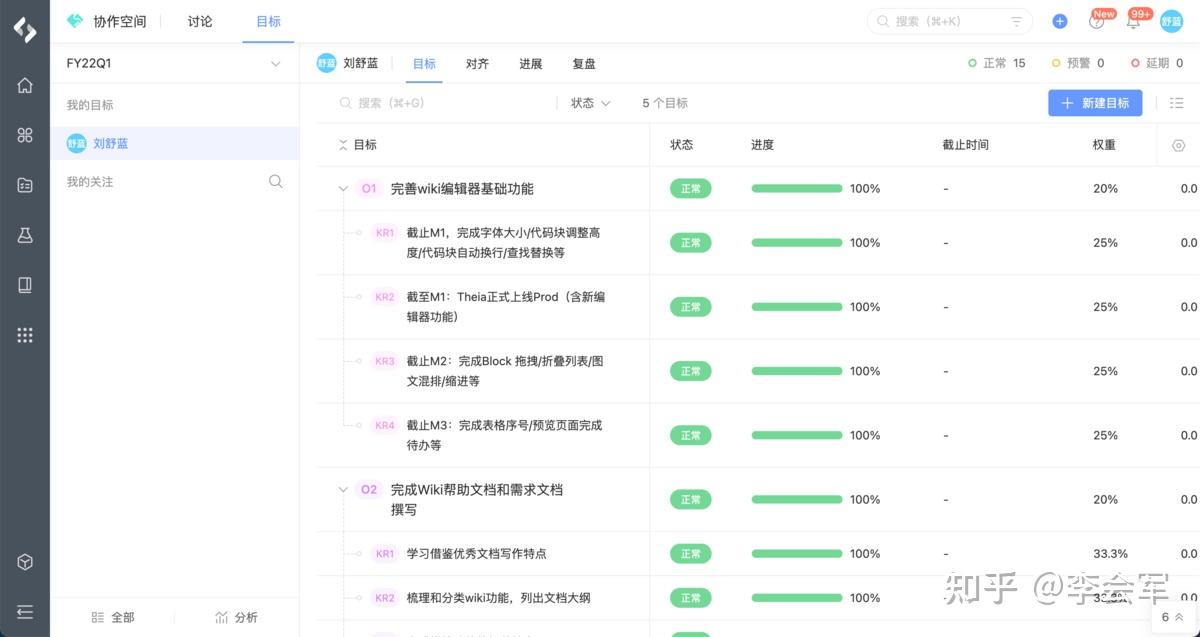Screen dimensions: 1200x637
Task: Open the book/wiki icon in left rail
Action: point(25,285)
